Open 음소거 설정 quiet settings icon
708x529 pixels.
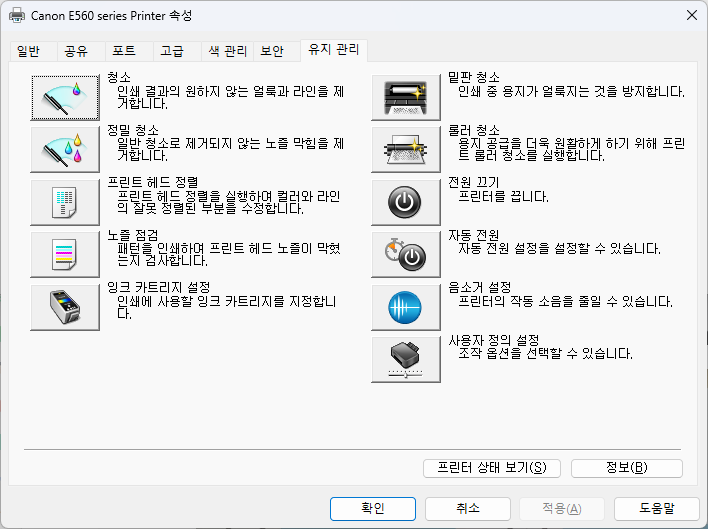tap(405, 307)
